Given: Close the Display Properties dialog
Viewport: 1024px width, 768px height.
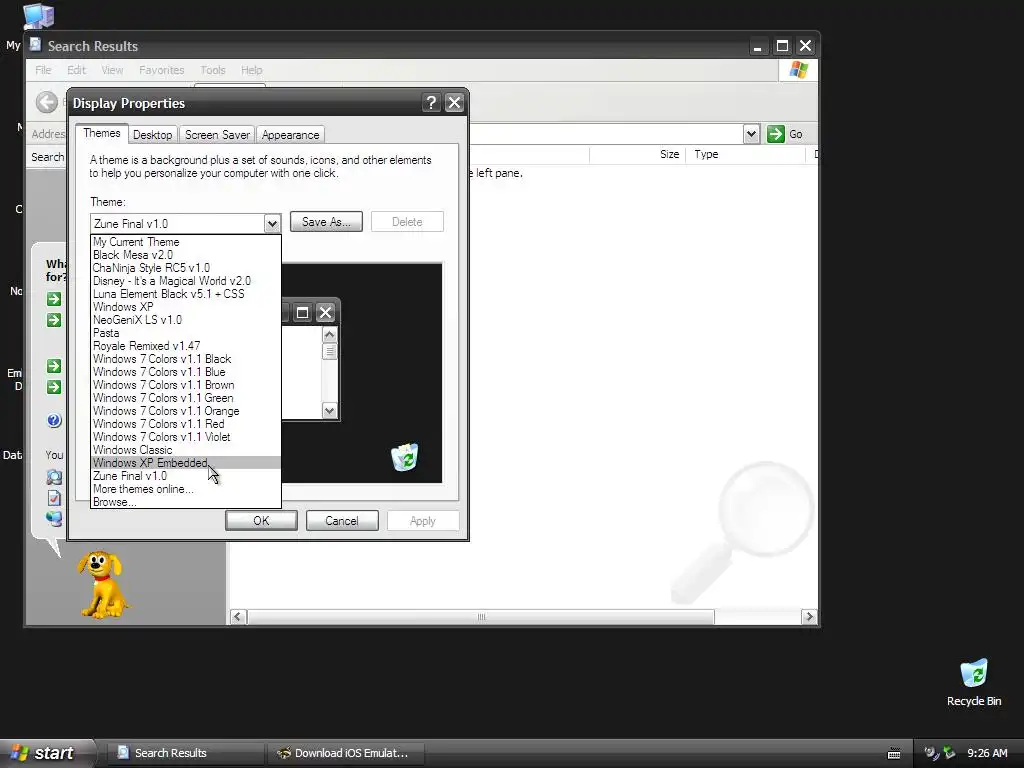Looking at the screenshot, I should point(454,103).
